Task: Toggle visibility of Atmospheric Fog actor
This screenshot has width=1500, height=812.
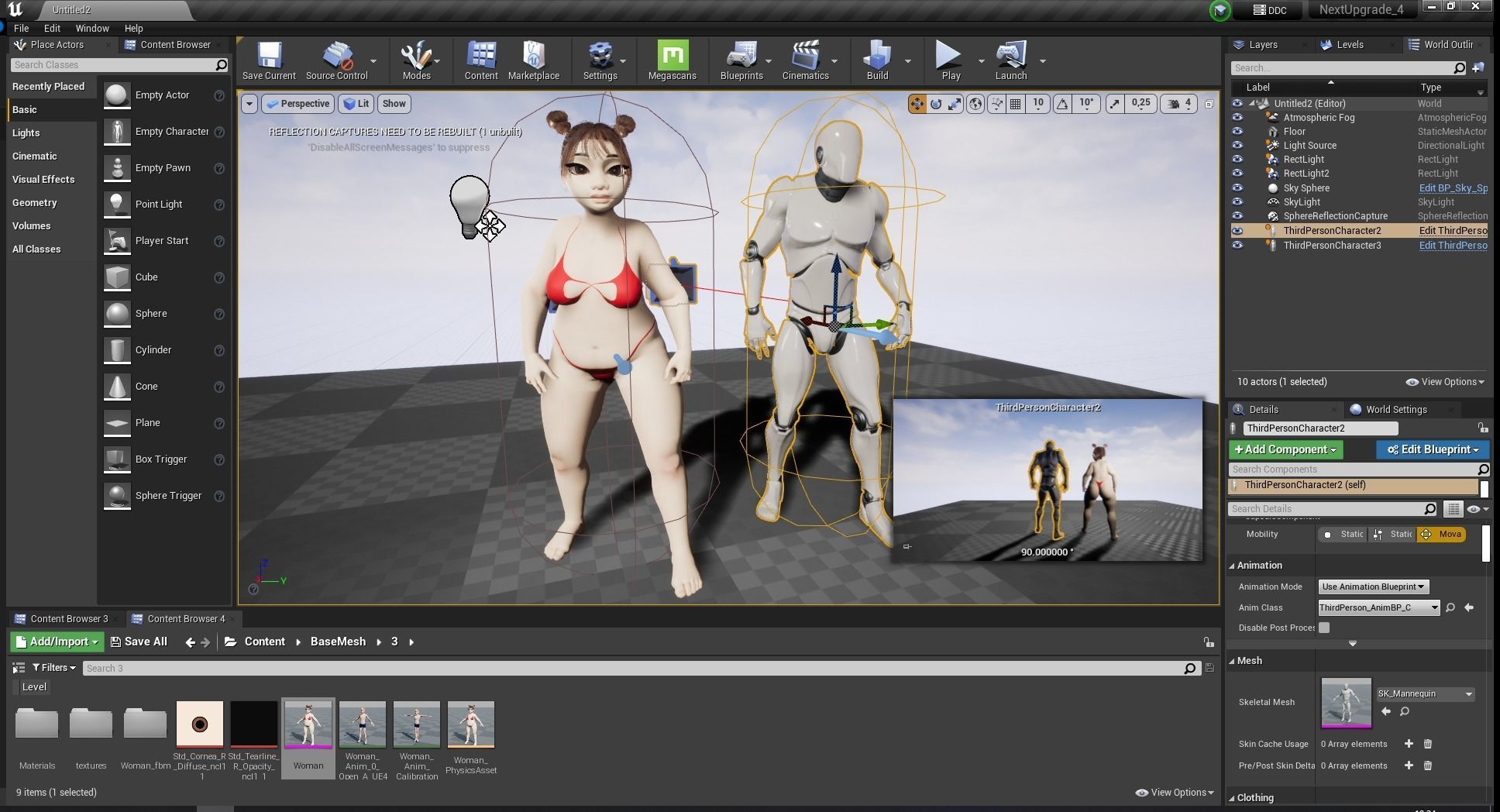Action: (x=1237, y=118)
